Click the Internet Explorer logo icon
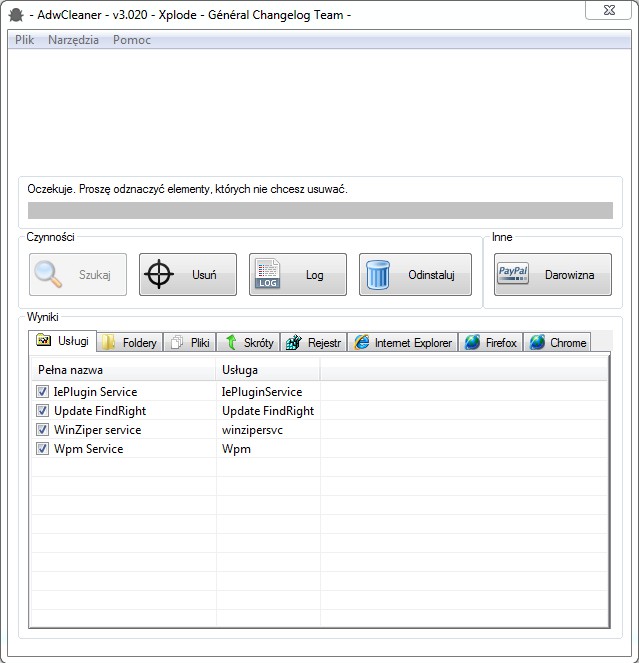 [362, 342]
